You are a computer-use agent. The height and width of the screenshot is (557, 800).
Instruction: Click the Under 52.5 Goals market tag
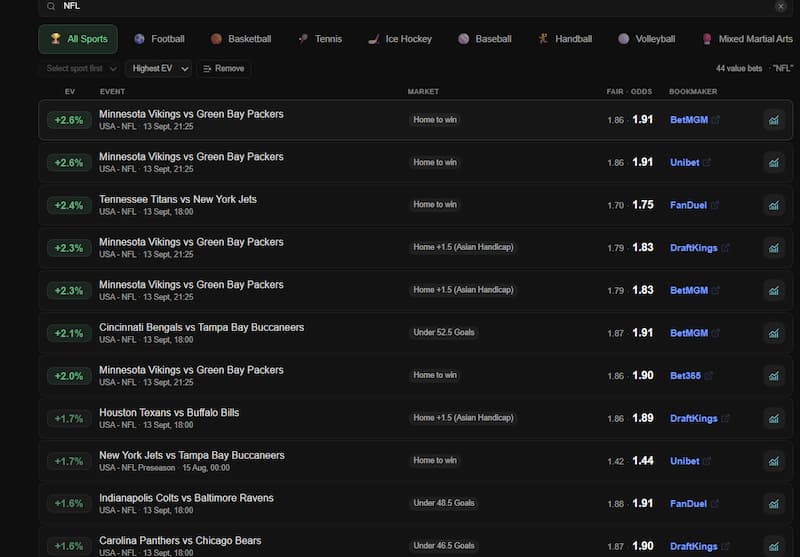click(444, 333)
